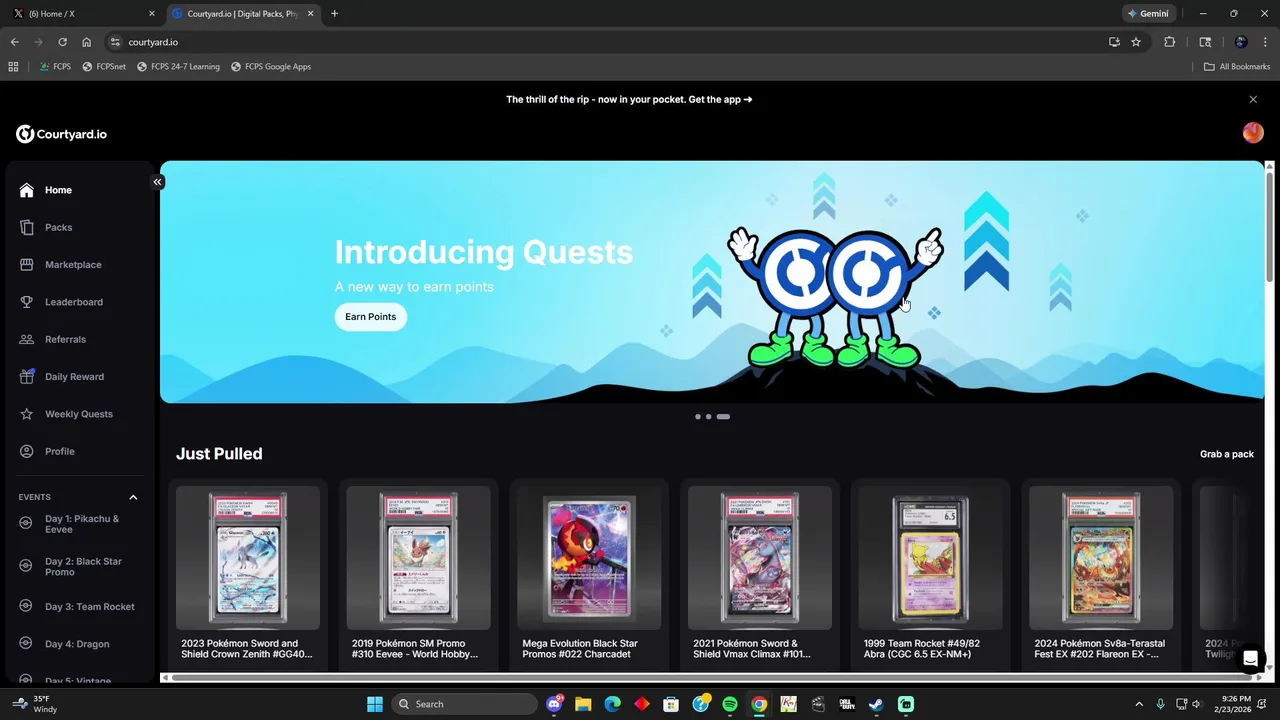
Task: Open Chrome three-dot menu
Action: [x=1266, y=42]
